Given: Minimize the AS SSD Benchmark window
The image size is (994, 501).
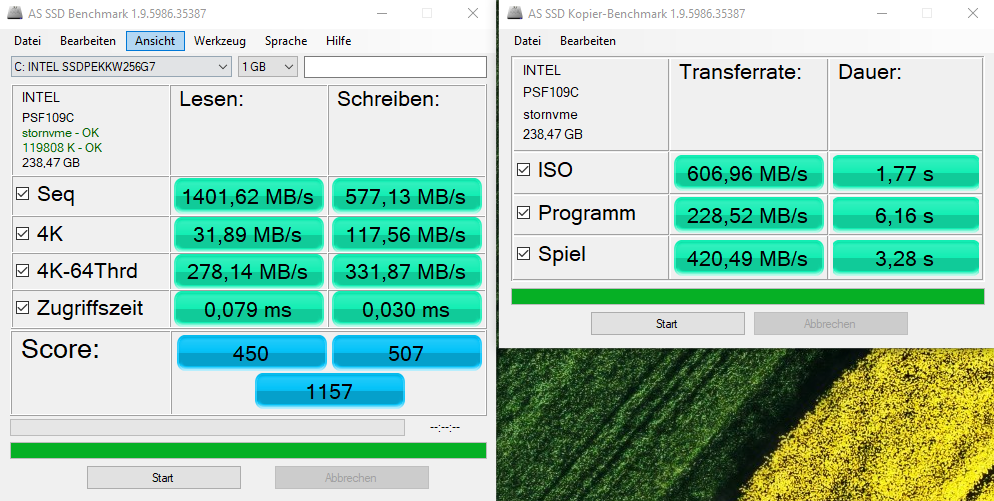Looking at the screenshot, I should coord(381,14).
